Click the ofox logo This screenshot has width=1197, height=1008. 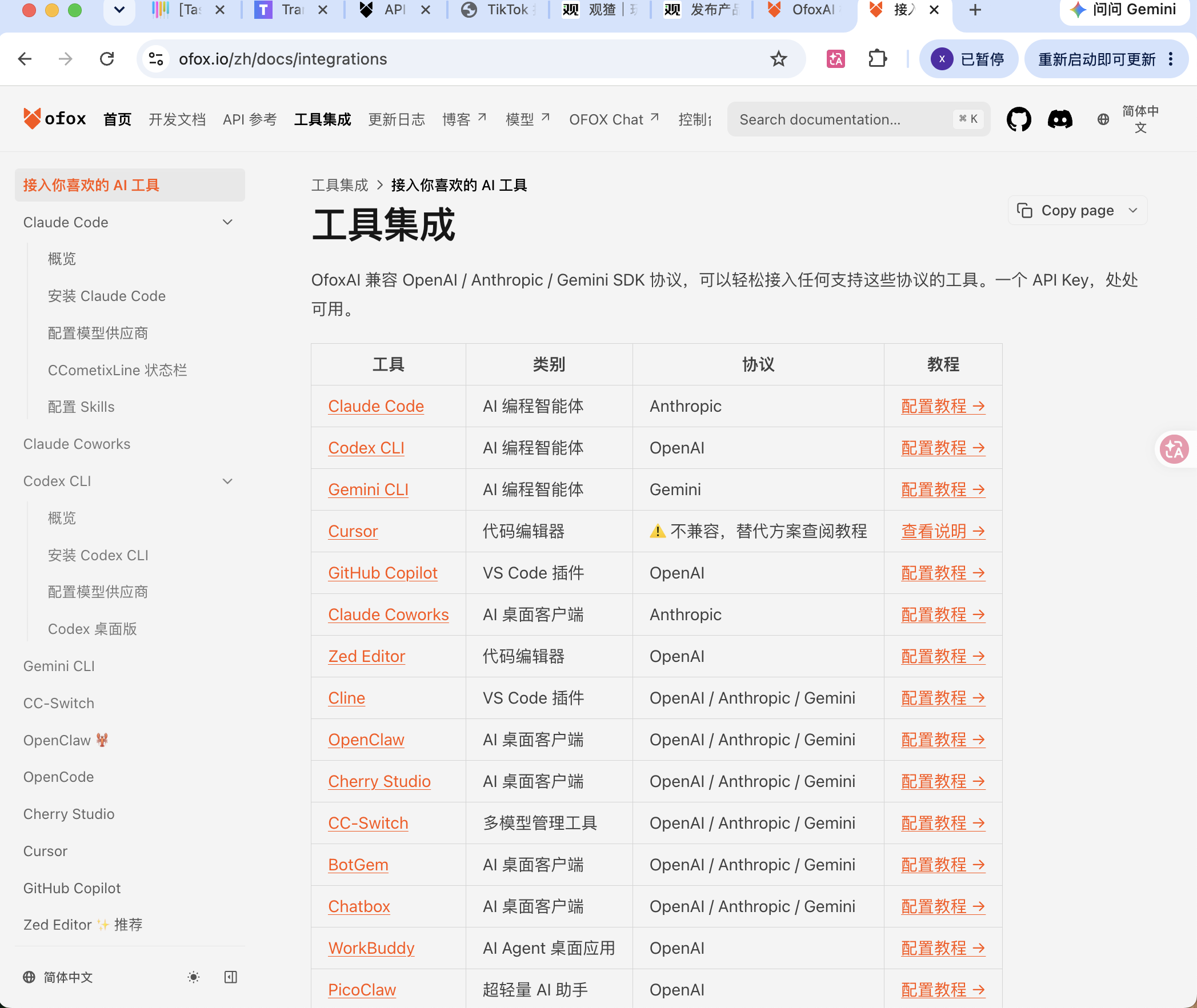(55, 119)
